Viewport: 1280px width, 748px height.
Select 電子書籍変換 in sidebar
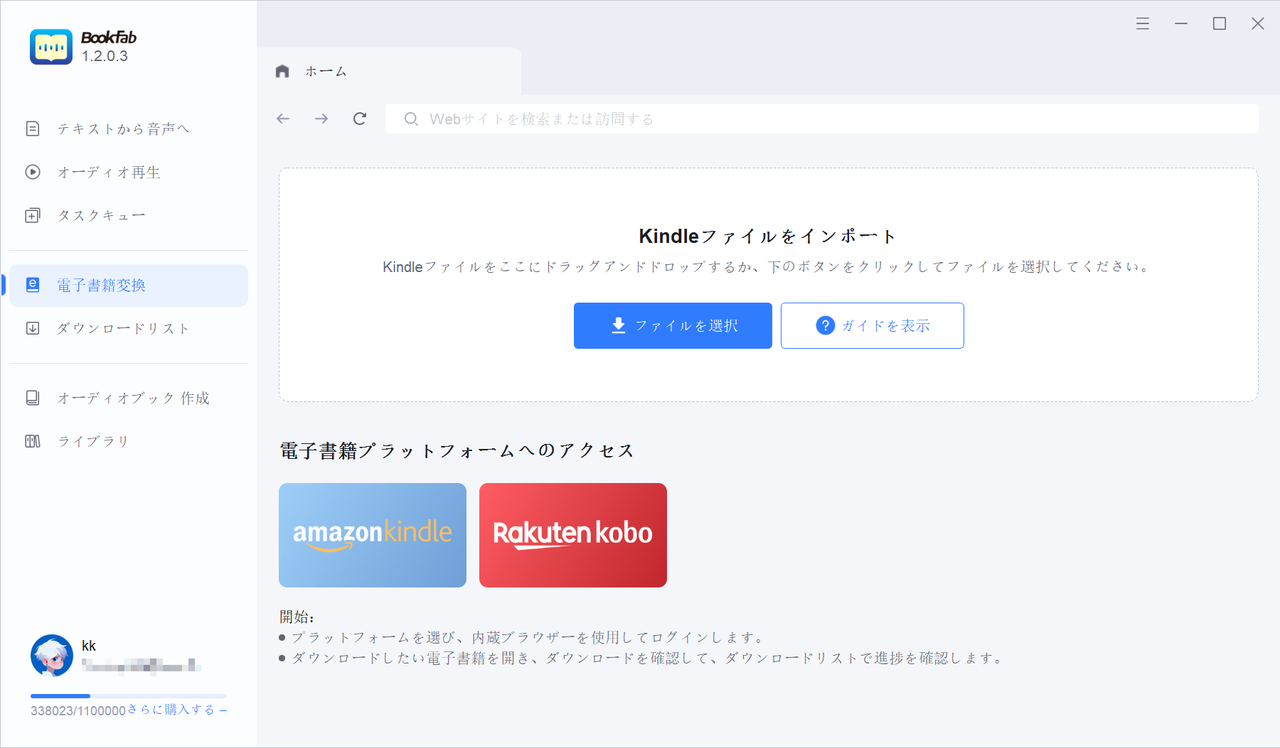point(128,285)
